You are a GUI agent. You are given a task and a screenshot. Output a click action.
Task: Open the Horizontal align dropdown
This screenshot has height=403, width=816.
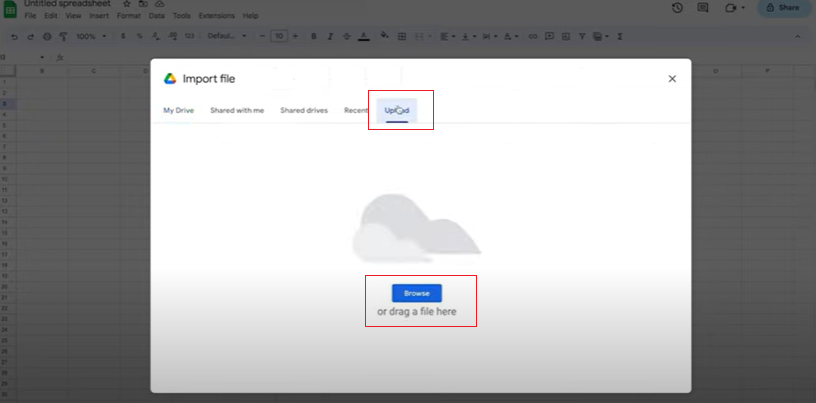[x=447, y=36]
